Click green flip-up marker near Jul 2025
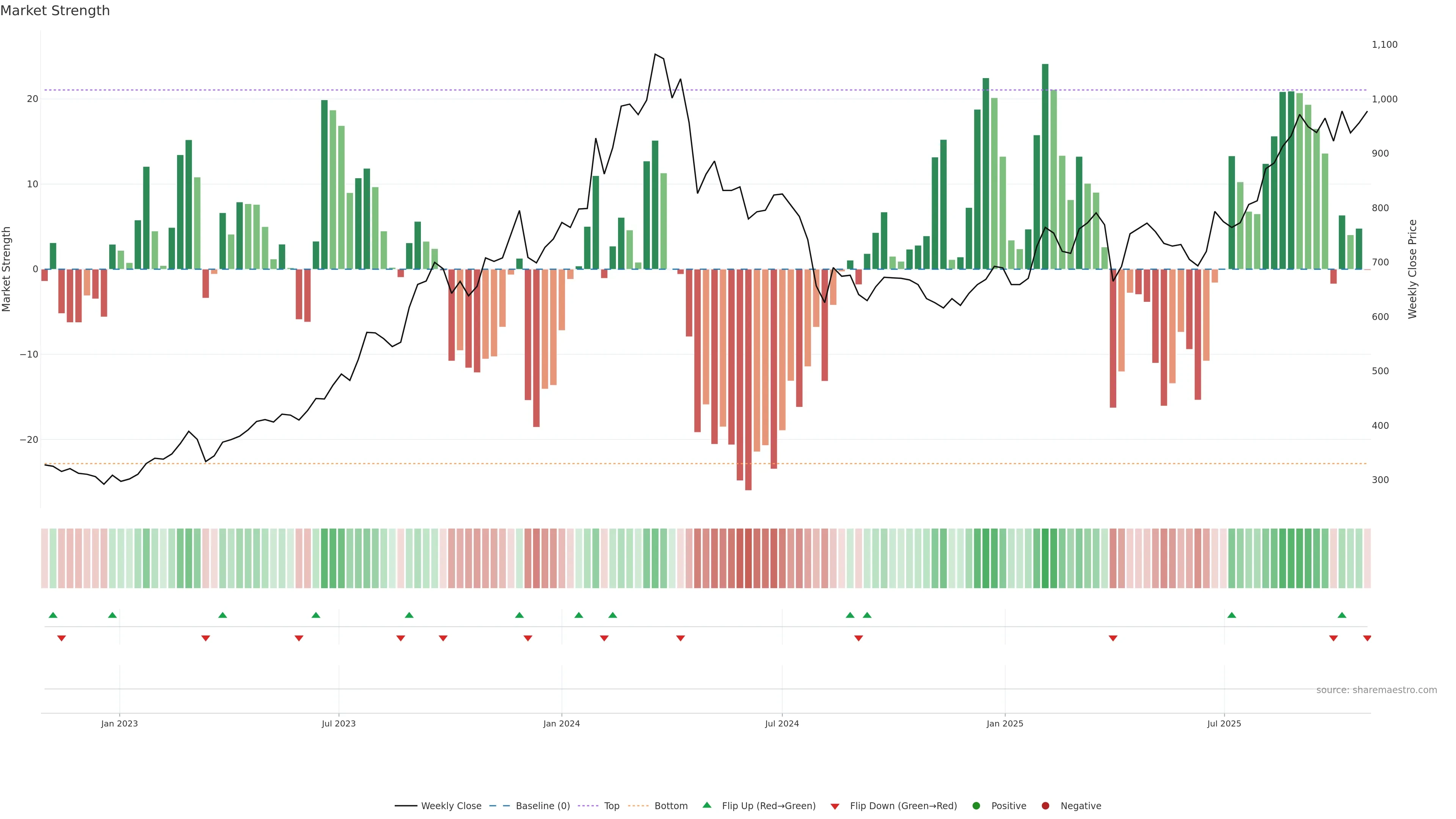The image size is (1456, 819). pyautogui.click(x=1232, y=615)
